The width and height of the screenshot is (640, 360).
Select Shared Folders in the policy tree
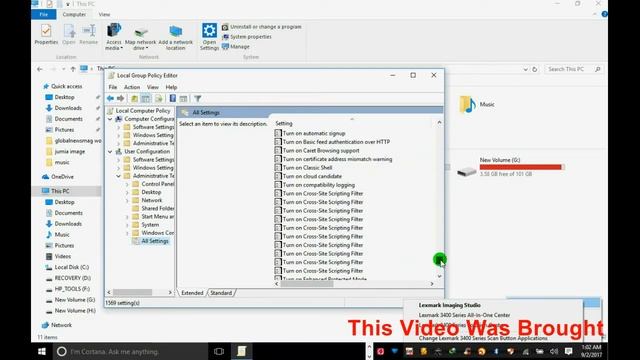click(158, 209)
